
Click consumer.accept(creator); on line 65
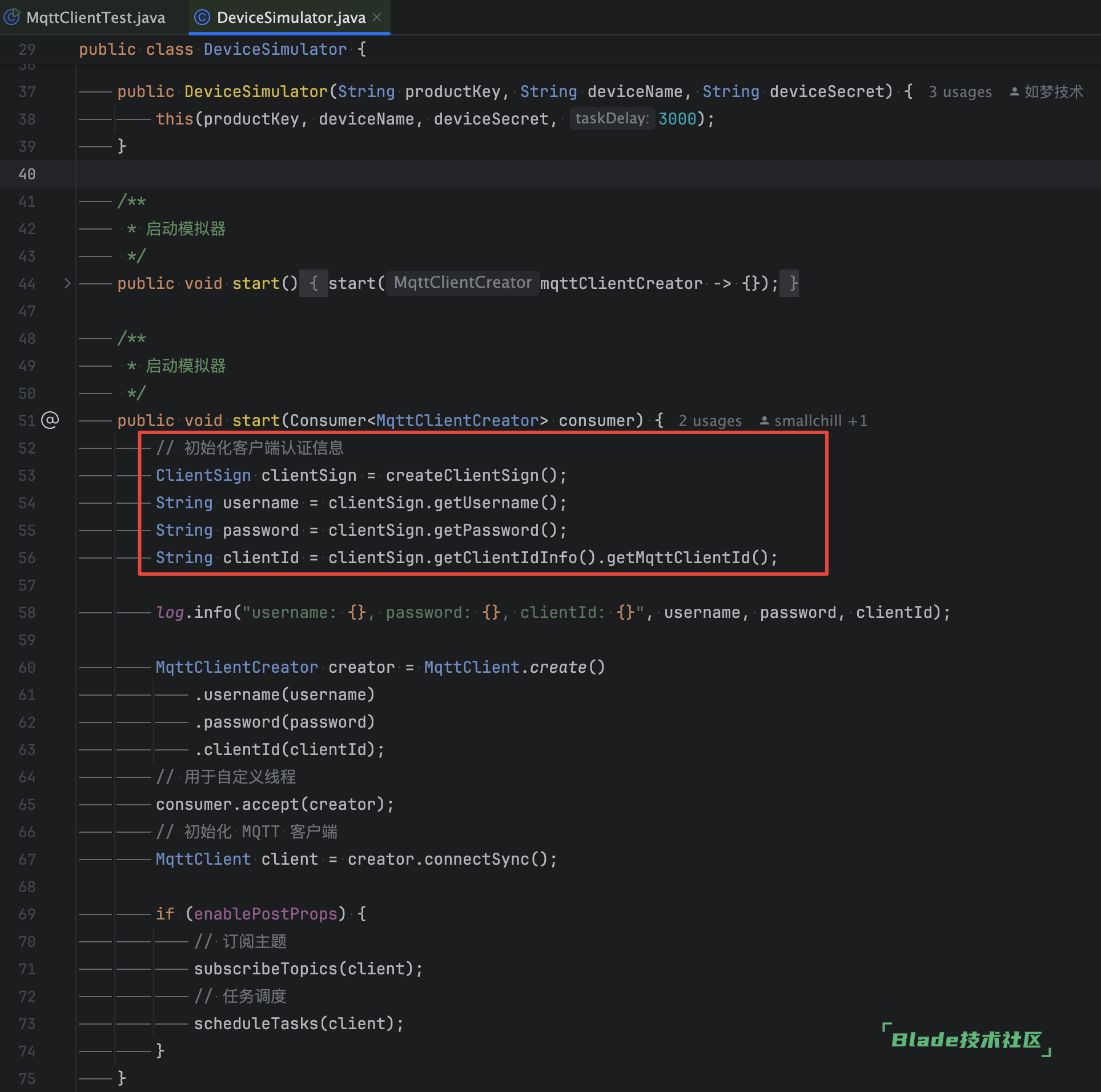275,804
